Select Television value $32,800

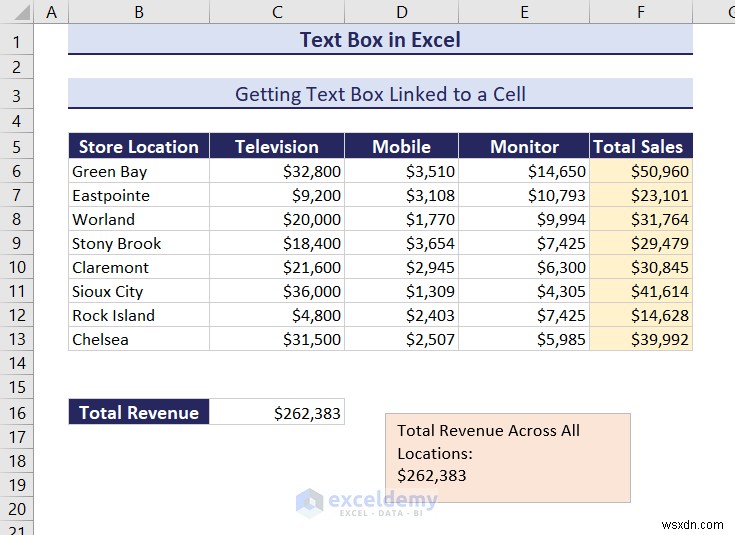(x=277, y=171)
